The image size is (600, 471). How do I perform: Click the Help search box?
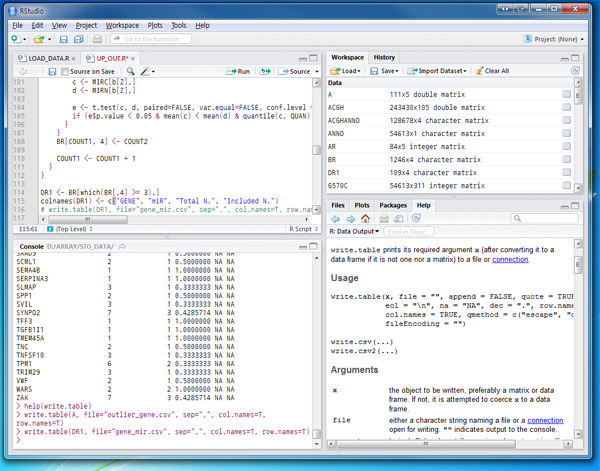click(x=545, y=218)
